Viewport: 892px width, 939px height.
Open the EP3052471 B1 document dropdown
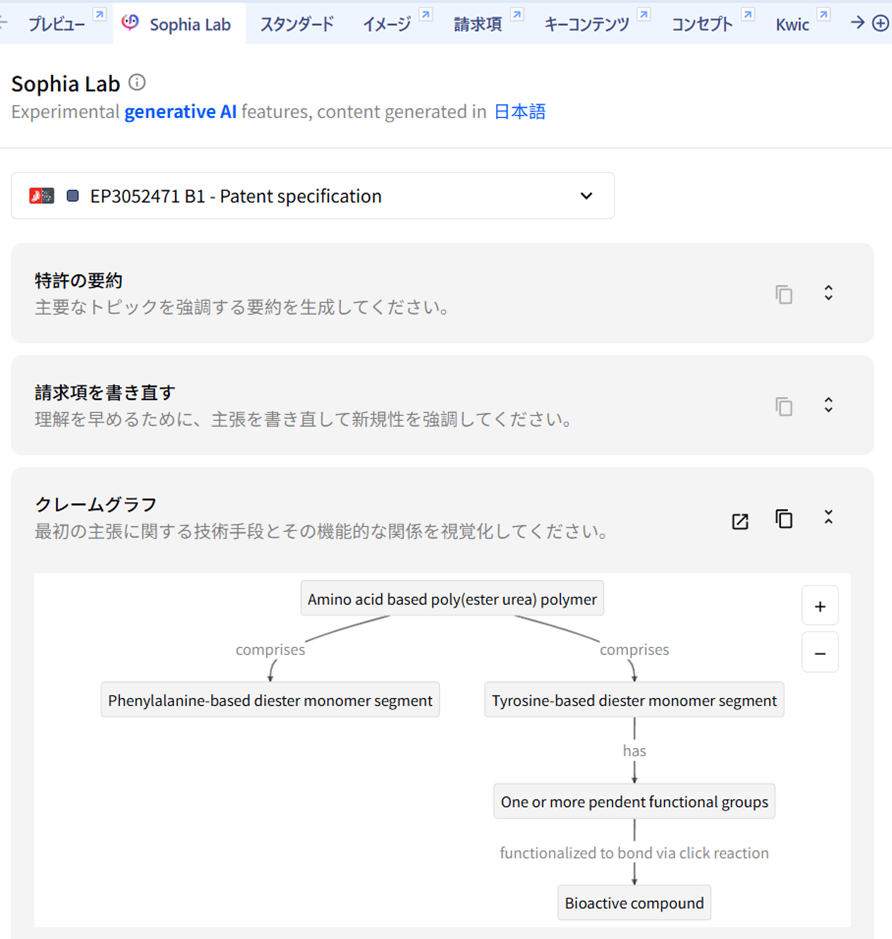click(312, 196)
